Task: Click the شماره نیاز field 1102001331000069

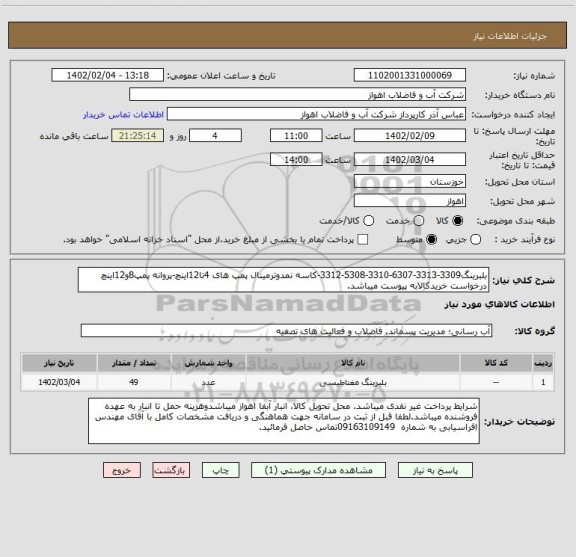Action: tap(410, 75)
